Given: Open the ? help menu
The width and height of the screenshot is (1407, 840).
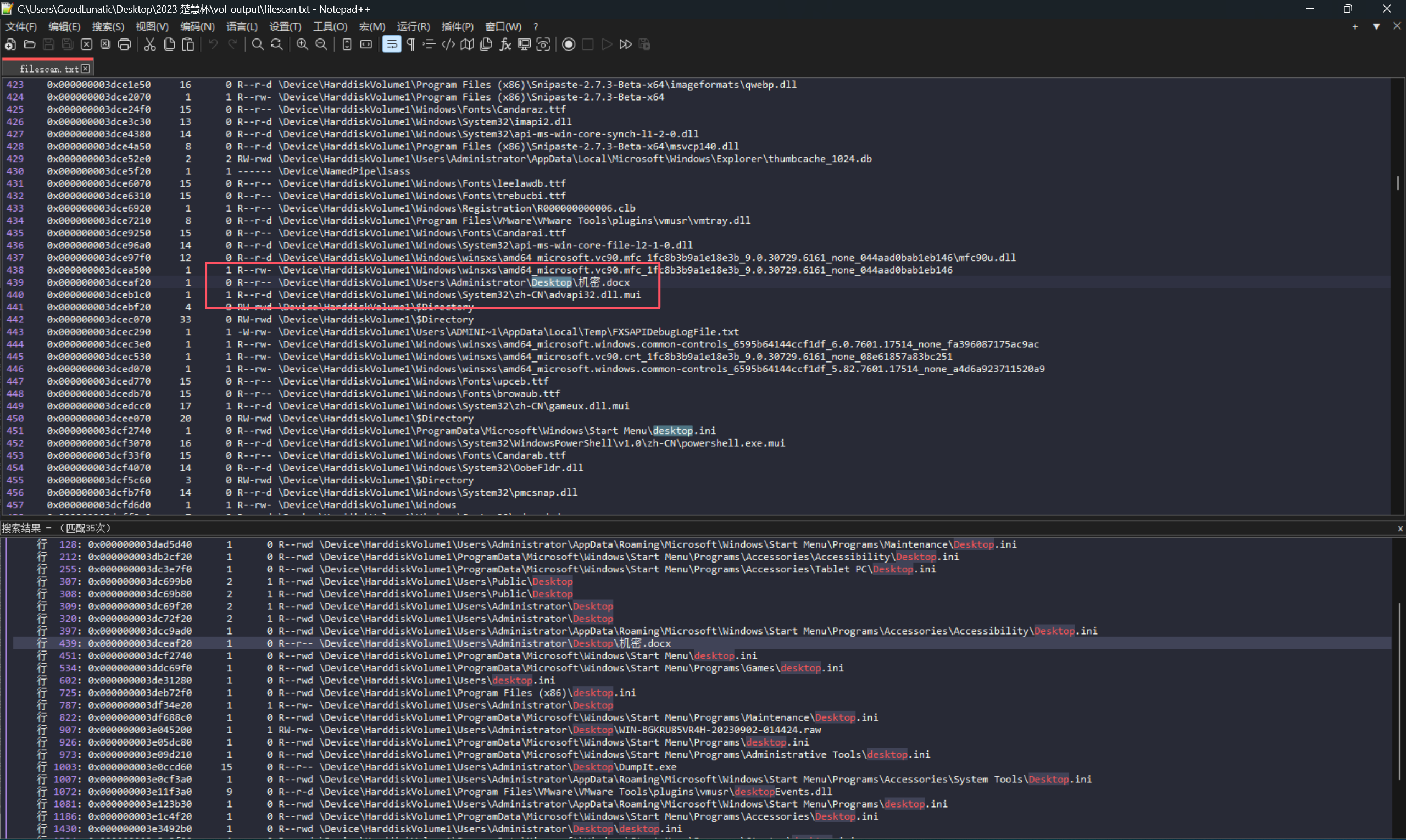Looking at the screenshot, I should point(536,26).
